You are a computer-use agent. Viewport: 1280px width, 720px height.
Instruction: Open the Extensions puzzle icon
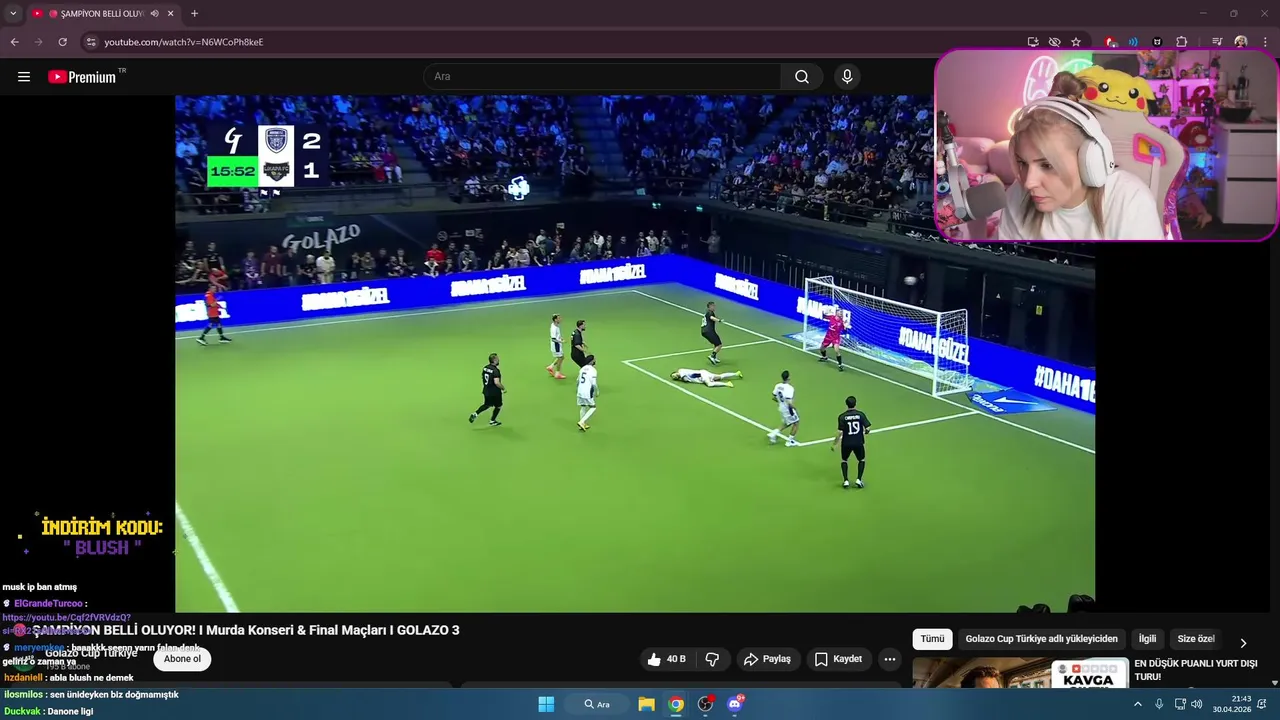point(1181,42)
